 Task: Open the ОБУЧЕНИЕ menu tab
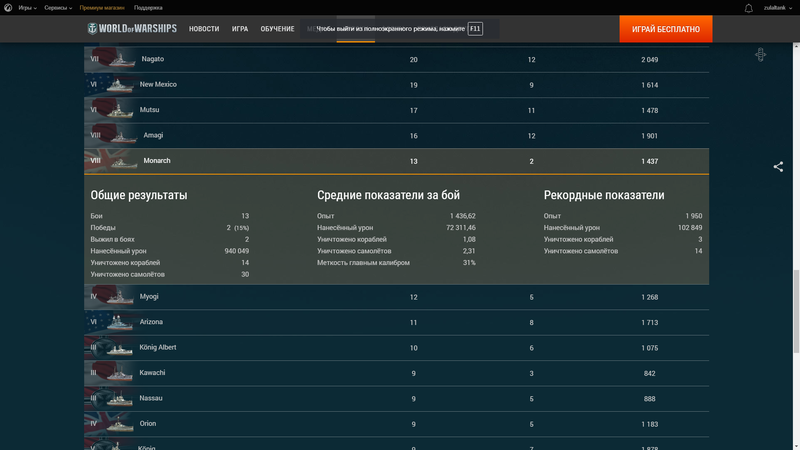pyautogui.click(x=277, y=29)
